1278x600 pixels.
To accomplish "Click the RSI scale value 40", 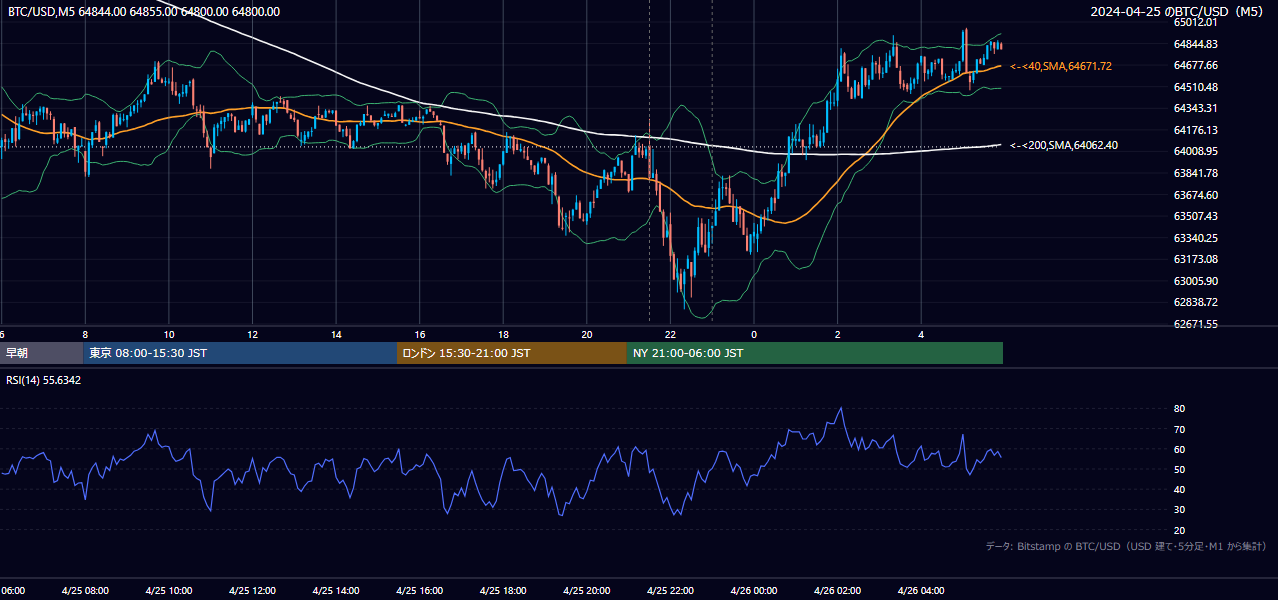I will point(1179,489).
